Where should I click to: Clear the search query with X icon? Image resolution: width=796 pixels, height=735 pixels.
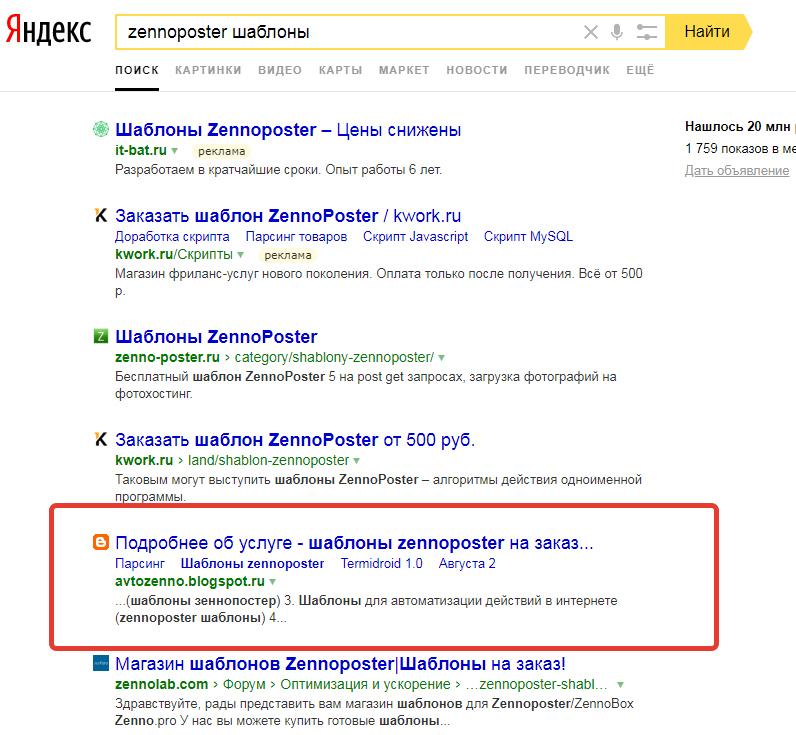590,32
